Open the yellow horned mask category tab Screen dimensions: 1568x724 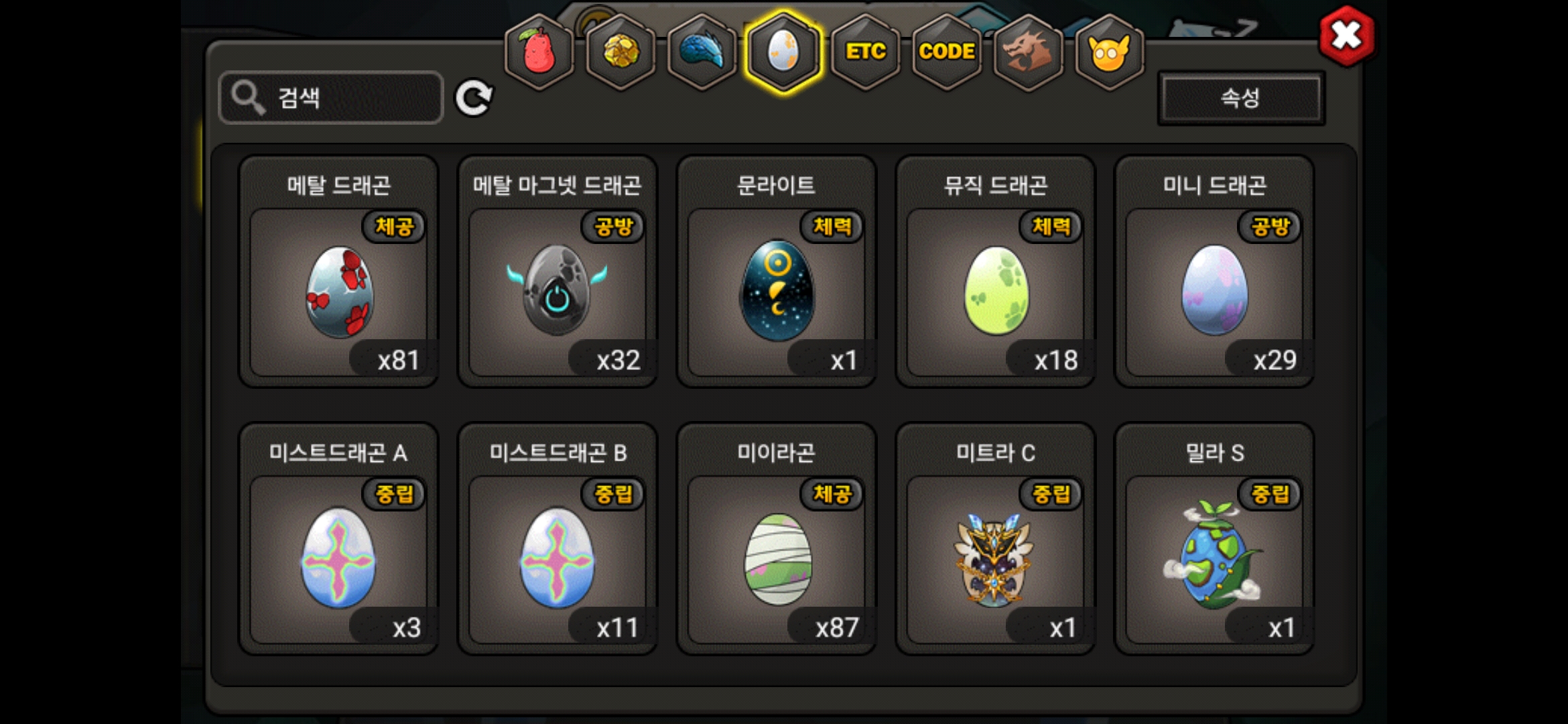[1110, 52]
